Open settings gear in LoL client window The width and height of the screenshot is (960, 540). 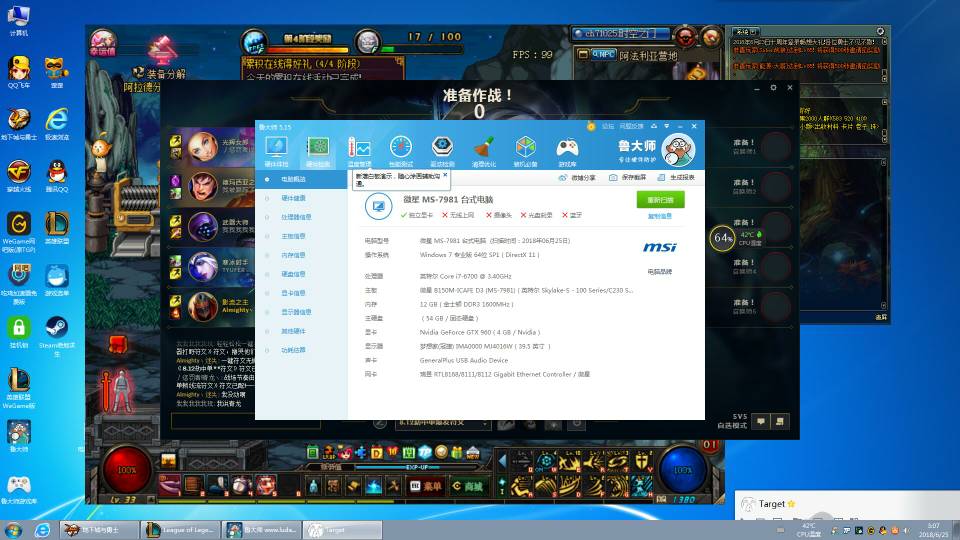[x=773, y=88]
